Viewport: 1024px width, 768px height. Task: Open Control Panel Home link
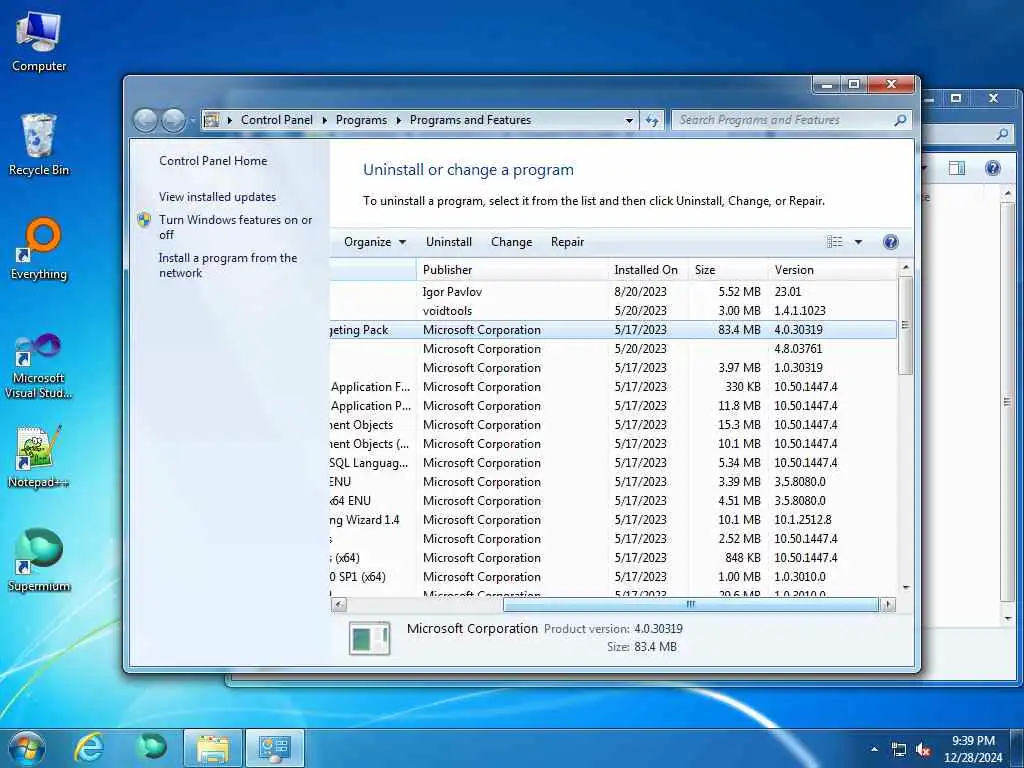pos(213,161)
